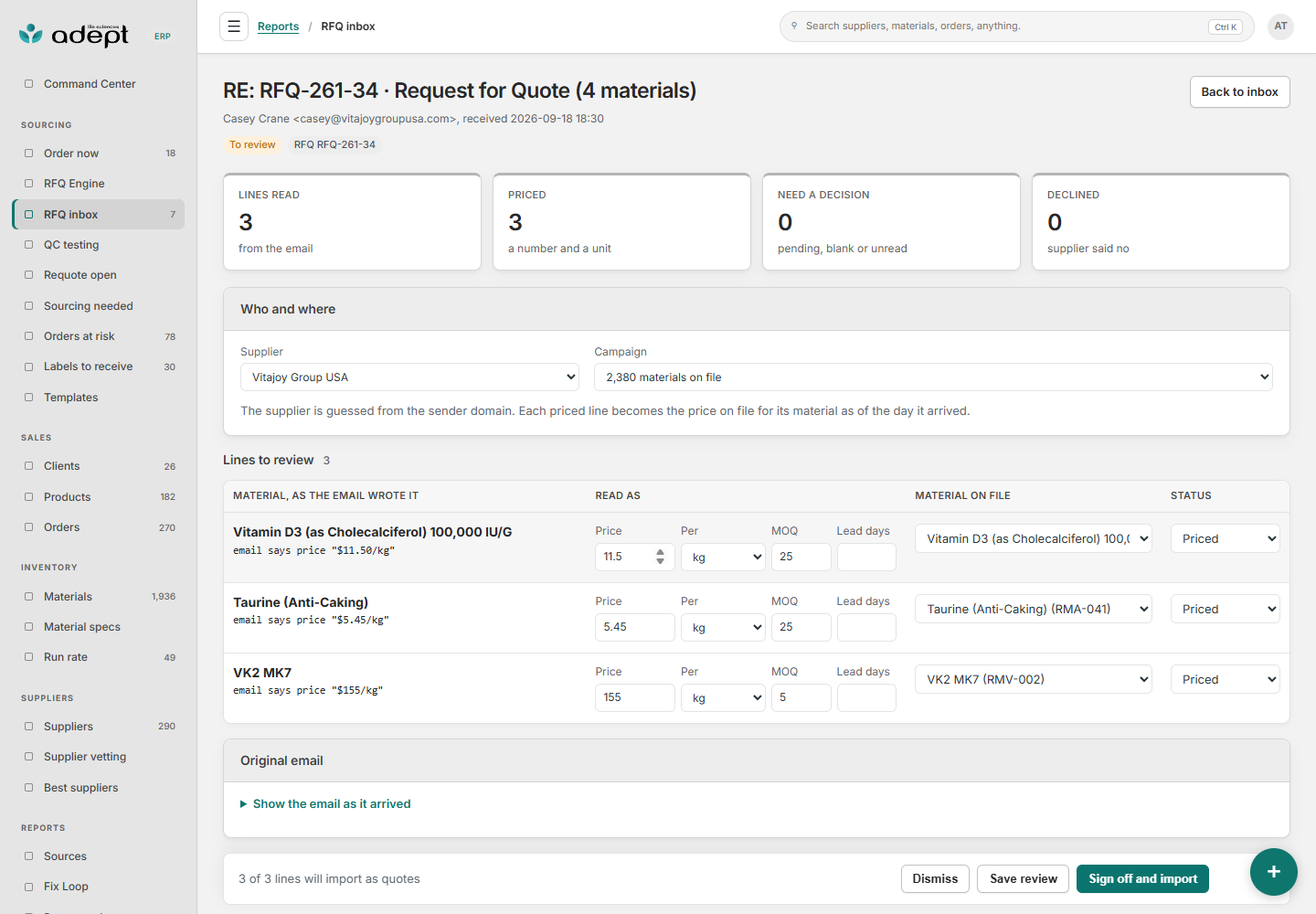Screen dimensions: 1316x914
Task: Click the Materials sidebar icon
Action: 28,597
